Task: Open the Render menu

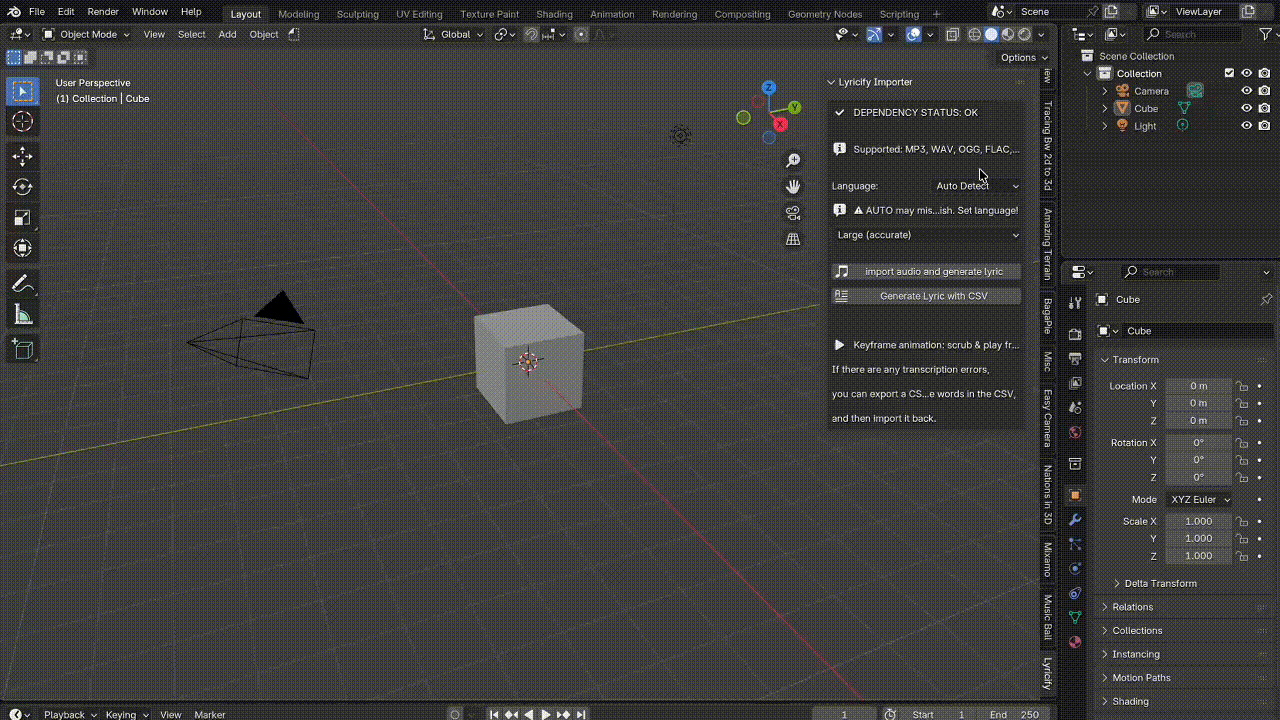Action: point(103,12)
